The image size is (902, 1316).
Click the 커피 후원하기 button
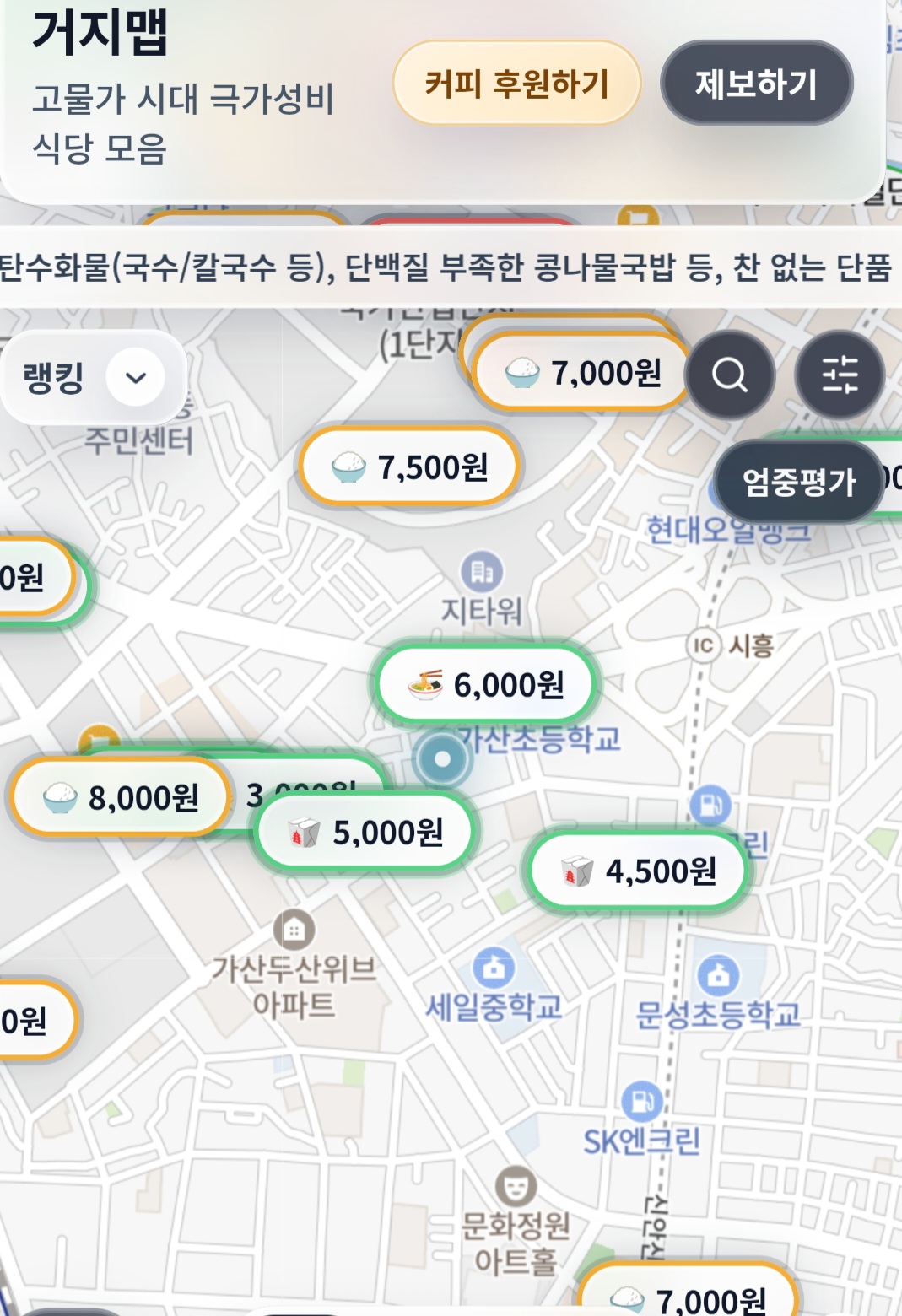[x=516, y=84]
